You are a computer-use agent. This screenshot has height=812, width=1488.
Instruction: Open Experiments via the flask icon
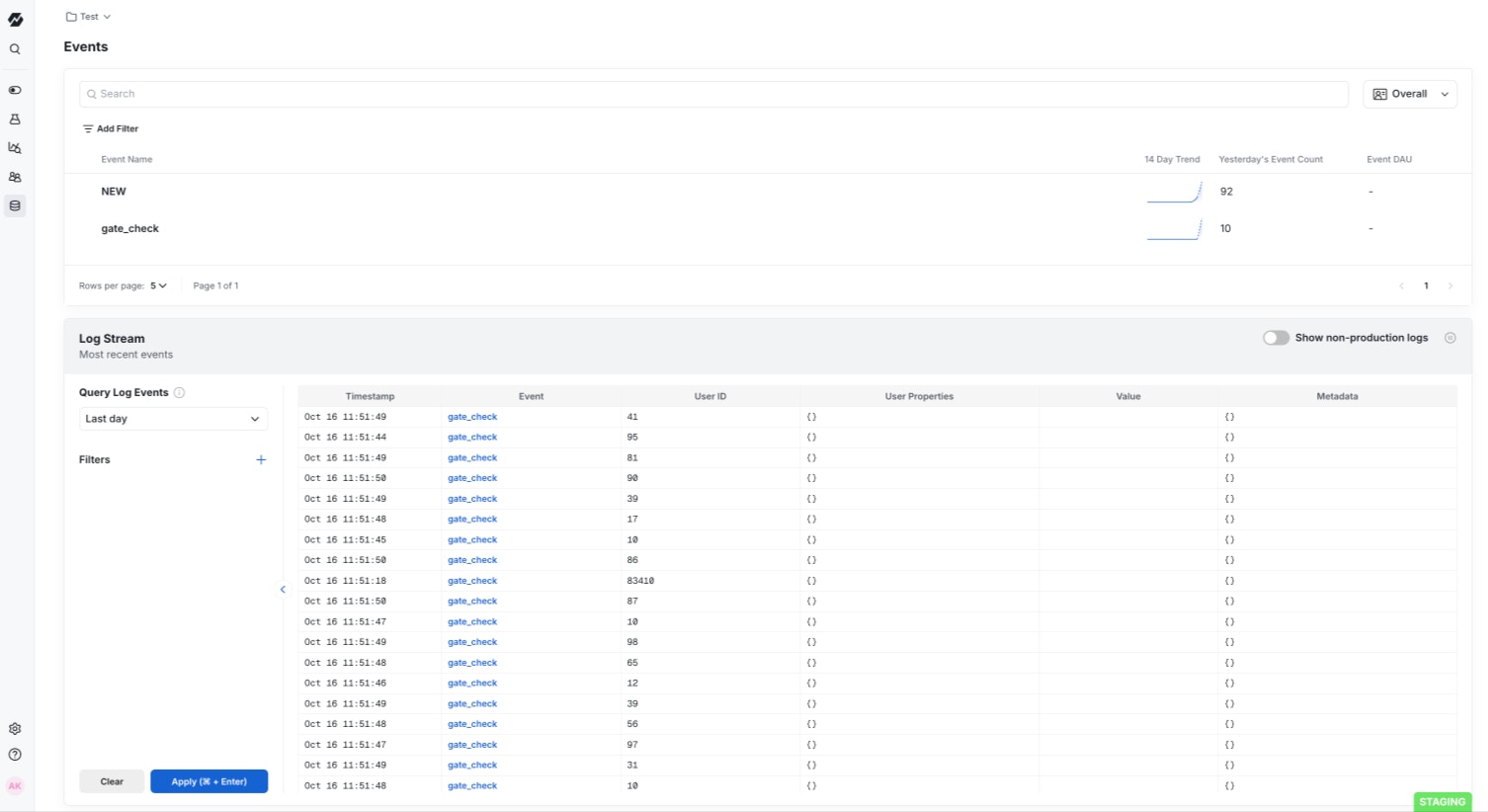[x=15, y=119]
